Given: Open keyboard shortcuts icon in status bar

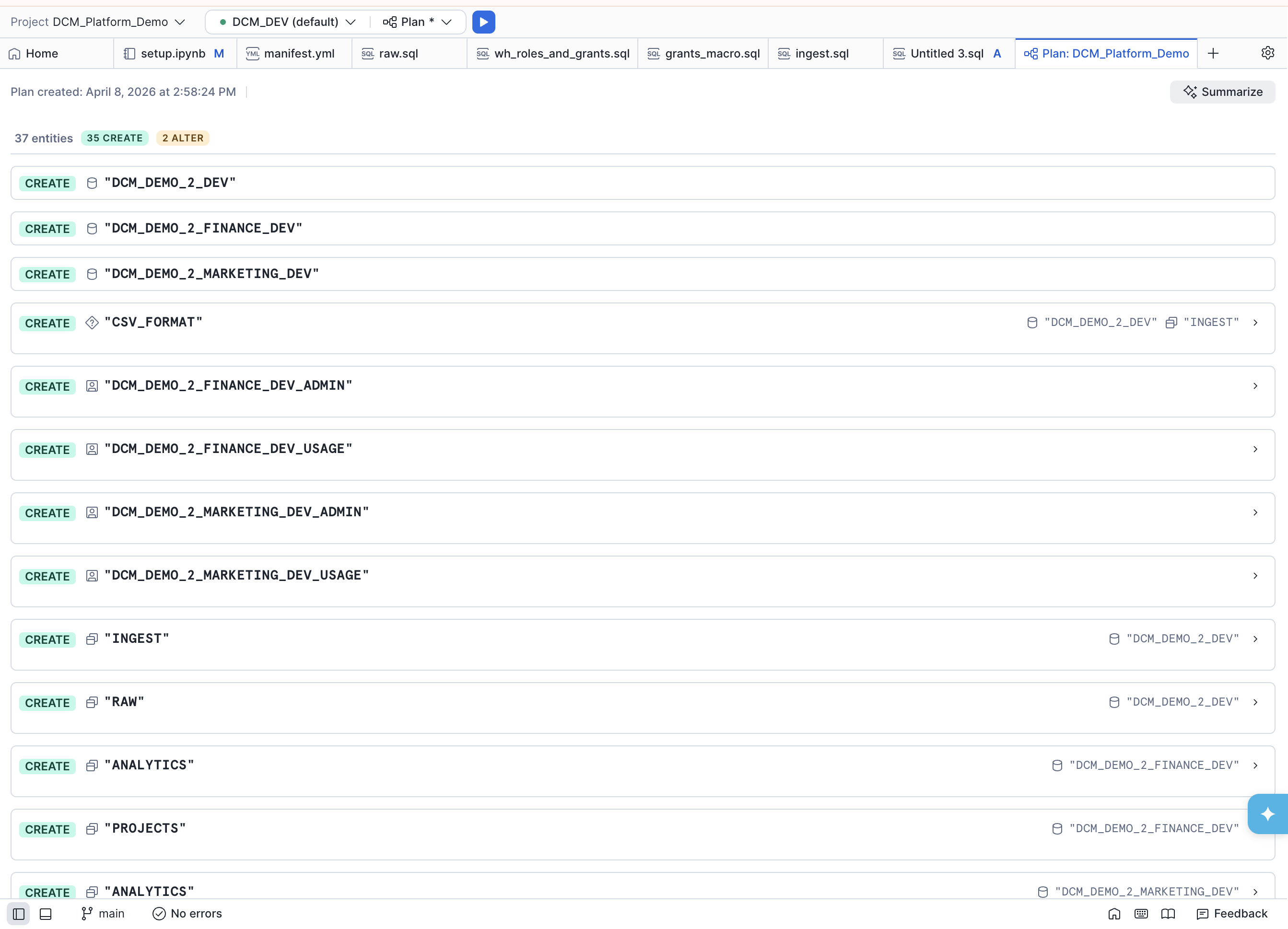Looking at the screenshot, I should [x=1141, y=914].
